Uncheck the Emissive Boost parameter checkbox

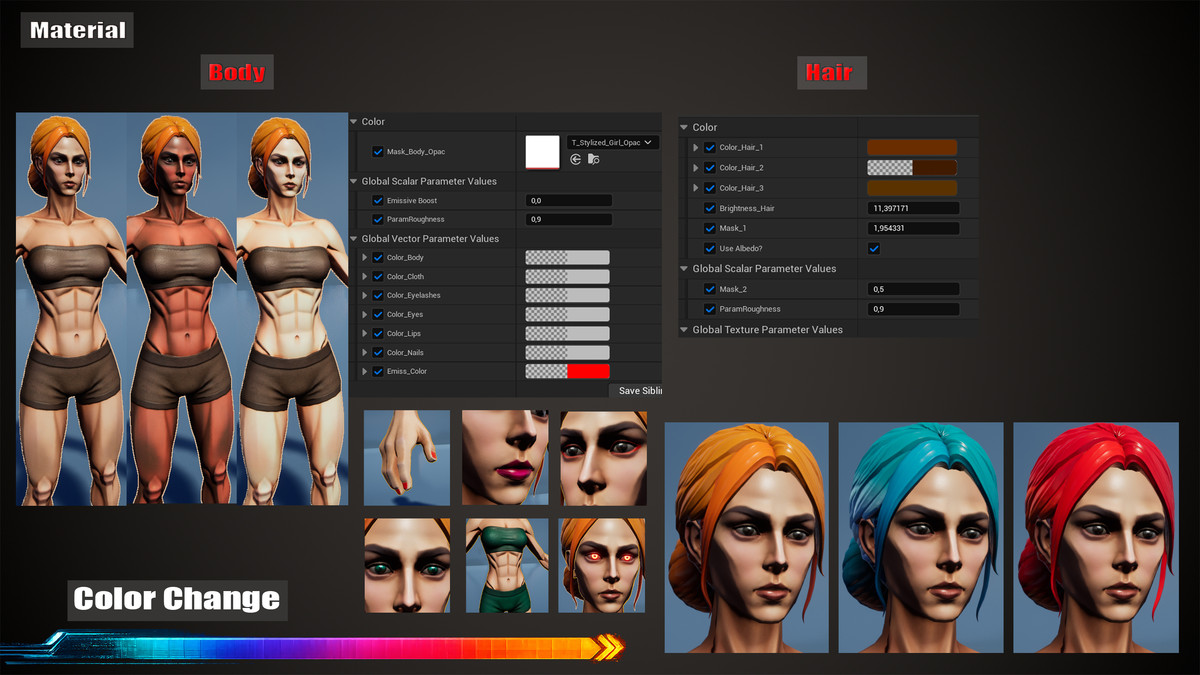pyautogui.click(x=378, y=201)
